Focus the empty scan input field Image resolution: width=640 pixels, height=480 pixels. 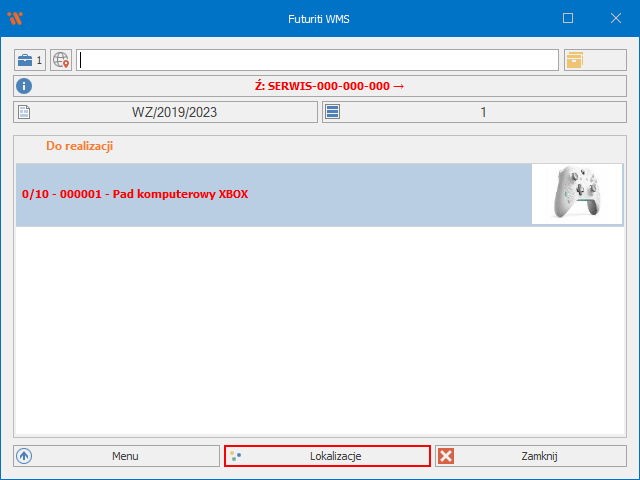coord(317,60)
